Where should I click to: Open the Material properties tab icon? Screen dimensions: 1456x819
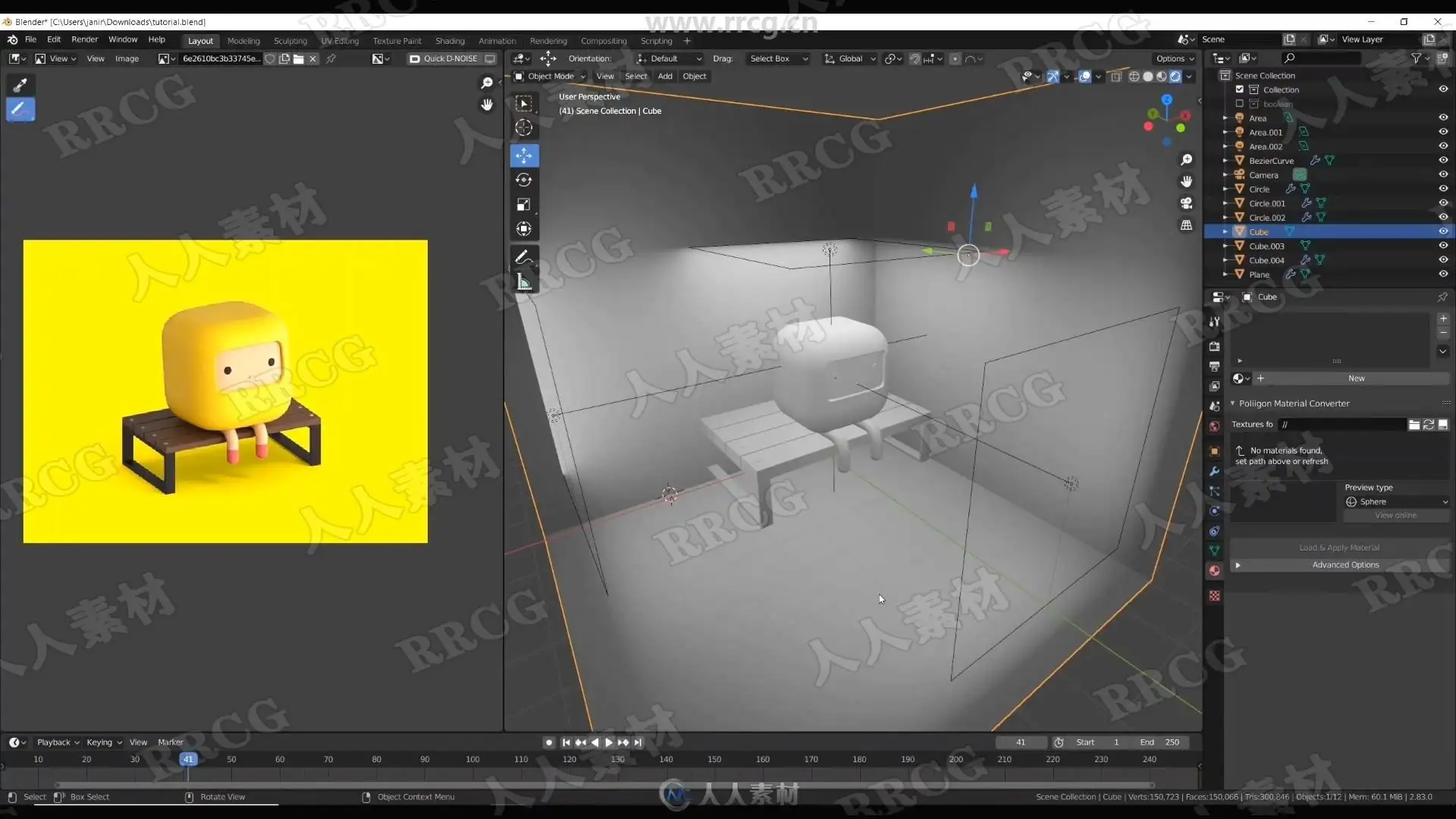pyautogui.click(x=1214, y=570)
